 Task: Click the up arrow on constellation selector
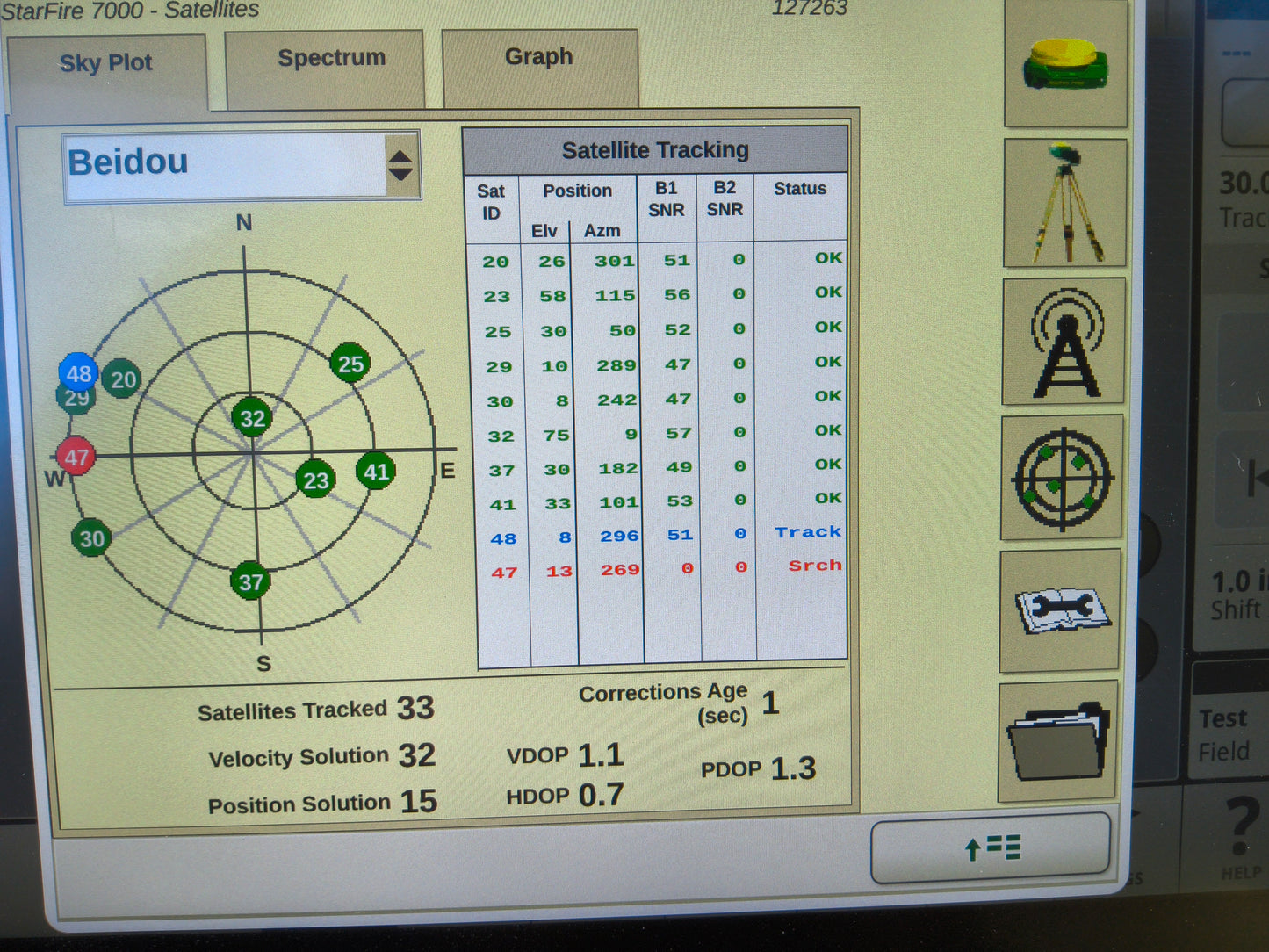coord(402,156)
